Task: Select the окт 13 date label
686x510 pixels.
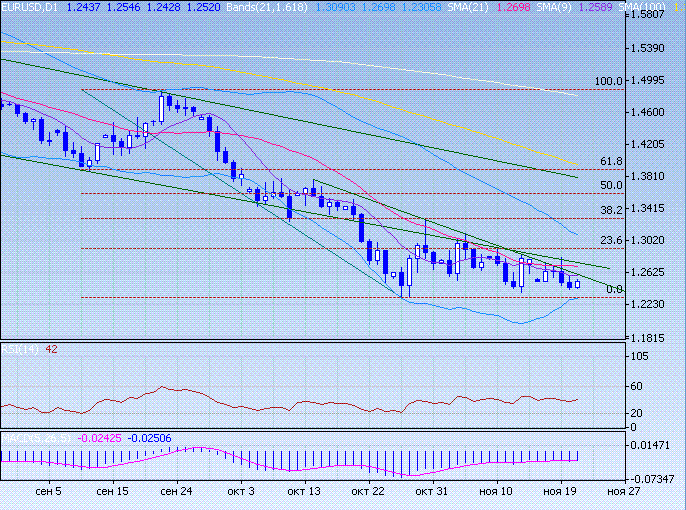Action: pos(303,492)
